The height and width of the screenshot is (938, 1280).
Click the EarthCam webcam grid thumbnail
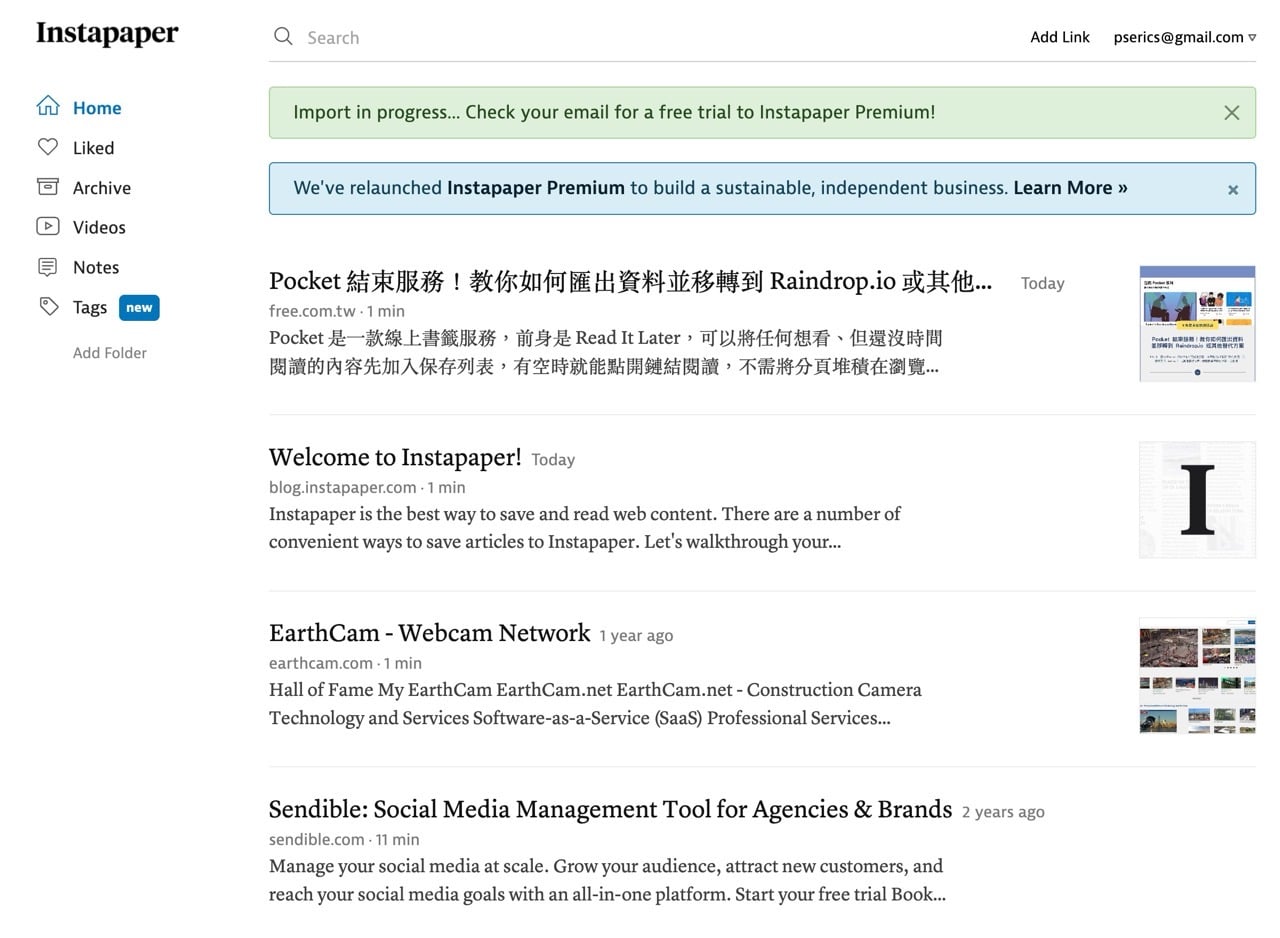(x=1197, y=676)
